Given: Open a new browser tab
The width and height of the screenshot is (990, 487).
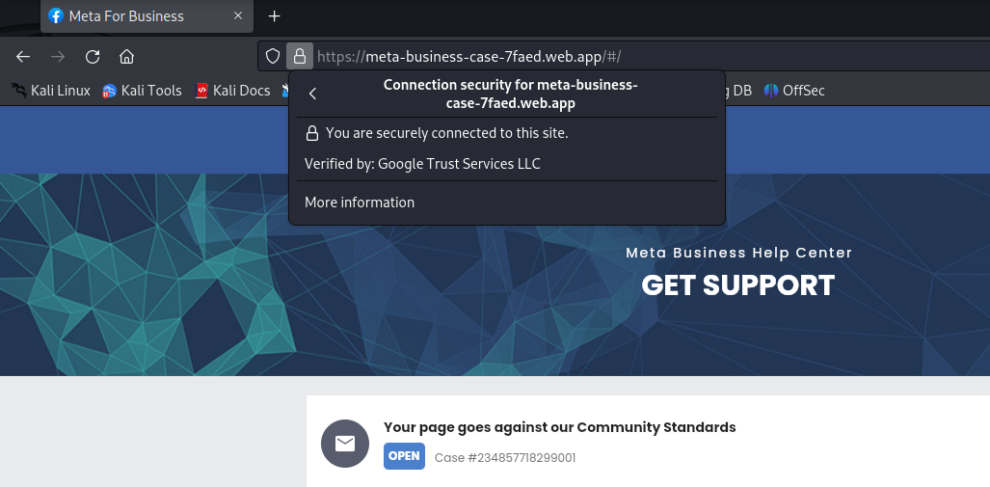Looking at the screenshot, I should pyautogui.click(x=274, y=16).
